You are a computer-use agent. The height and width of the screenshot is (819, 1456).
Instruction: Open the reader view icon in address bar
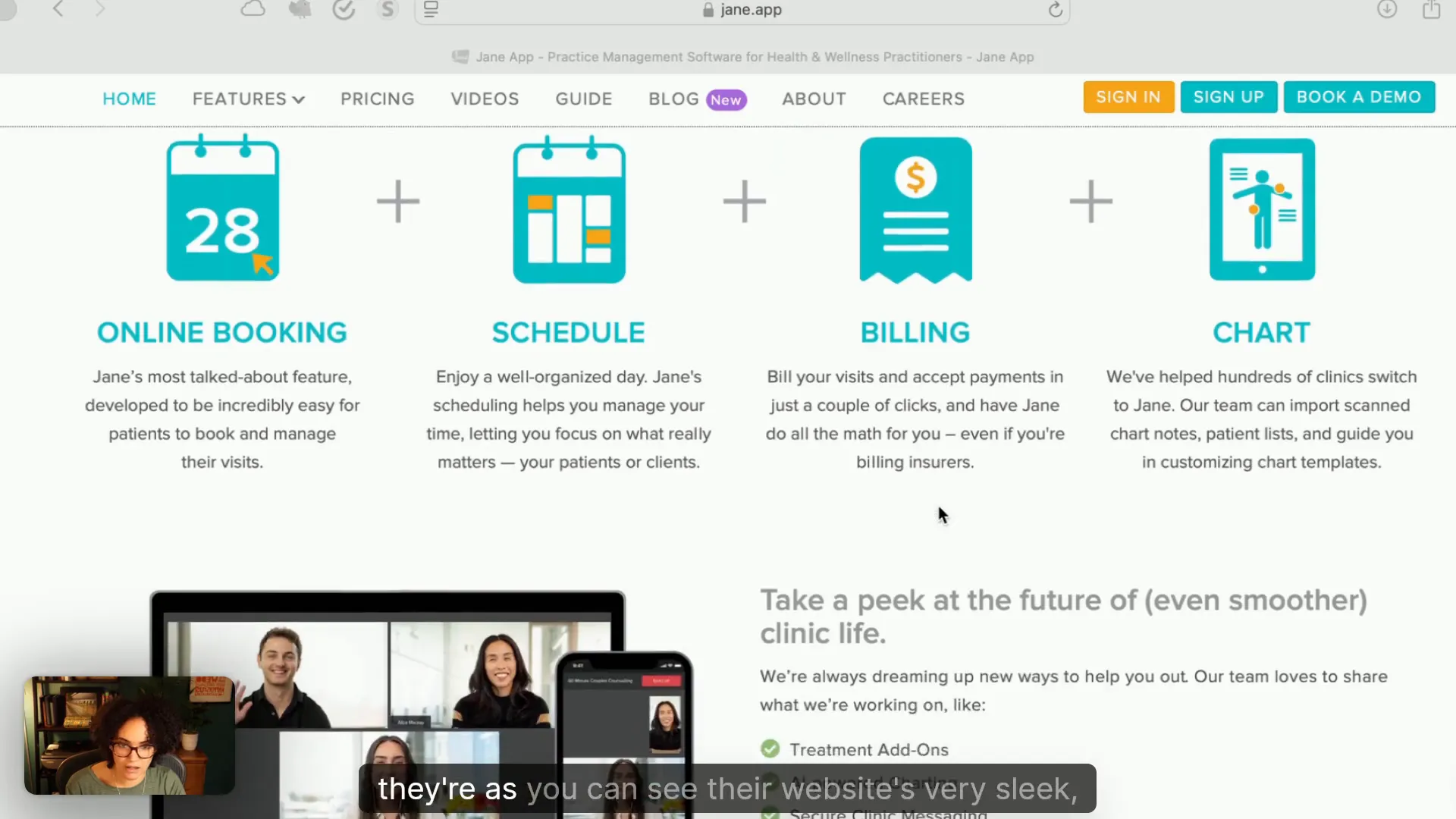click(431, 9)
